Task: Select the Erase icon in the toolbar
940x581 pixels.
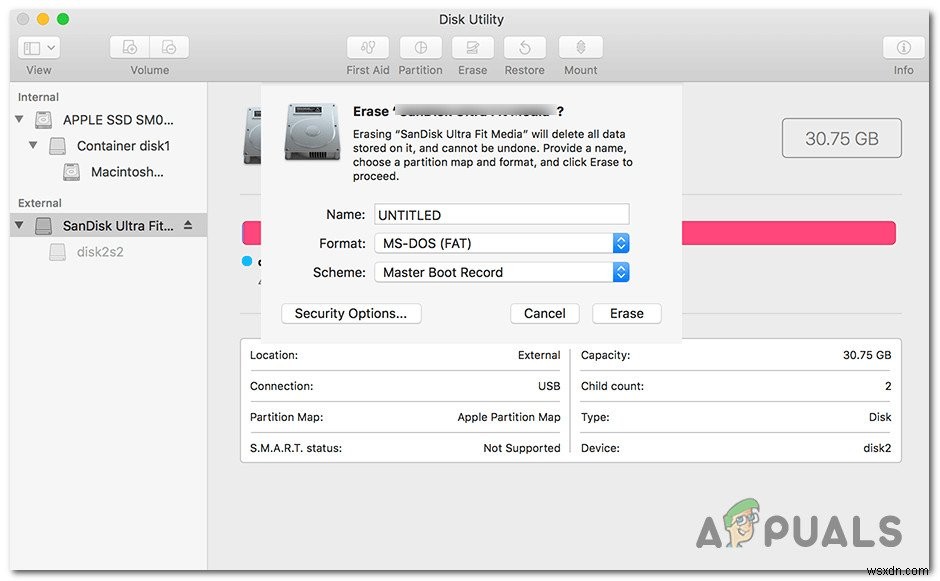Action: pos(472,47)
